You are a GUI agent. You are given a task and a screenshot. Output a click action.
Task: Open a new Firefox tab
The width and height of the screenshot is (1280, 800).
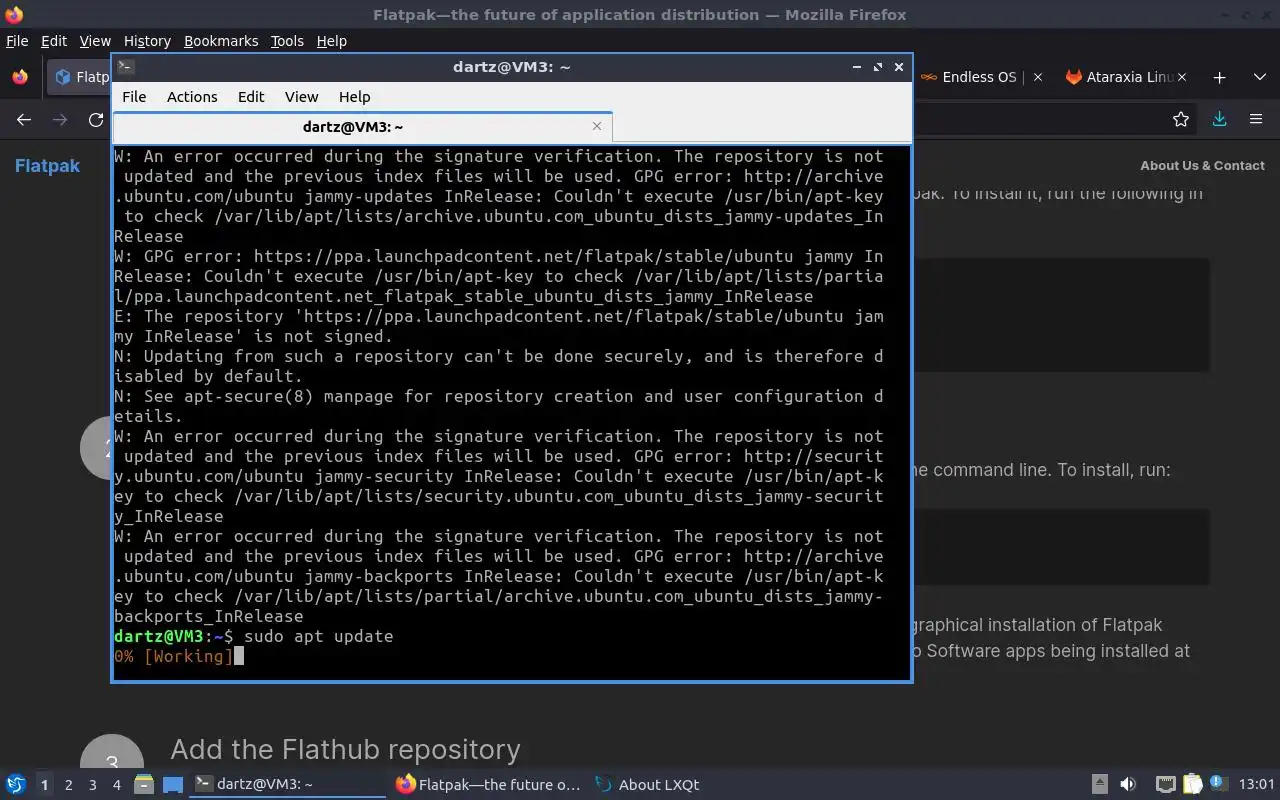pyautogui.click(x=1219, y=77)
